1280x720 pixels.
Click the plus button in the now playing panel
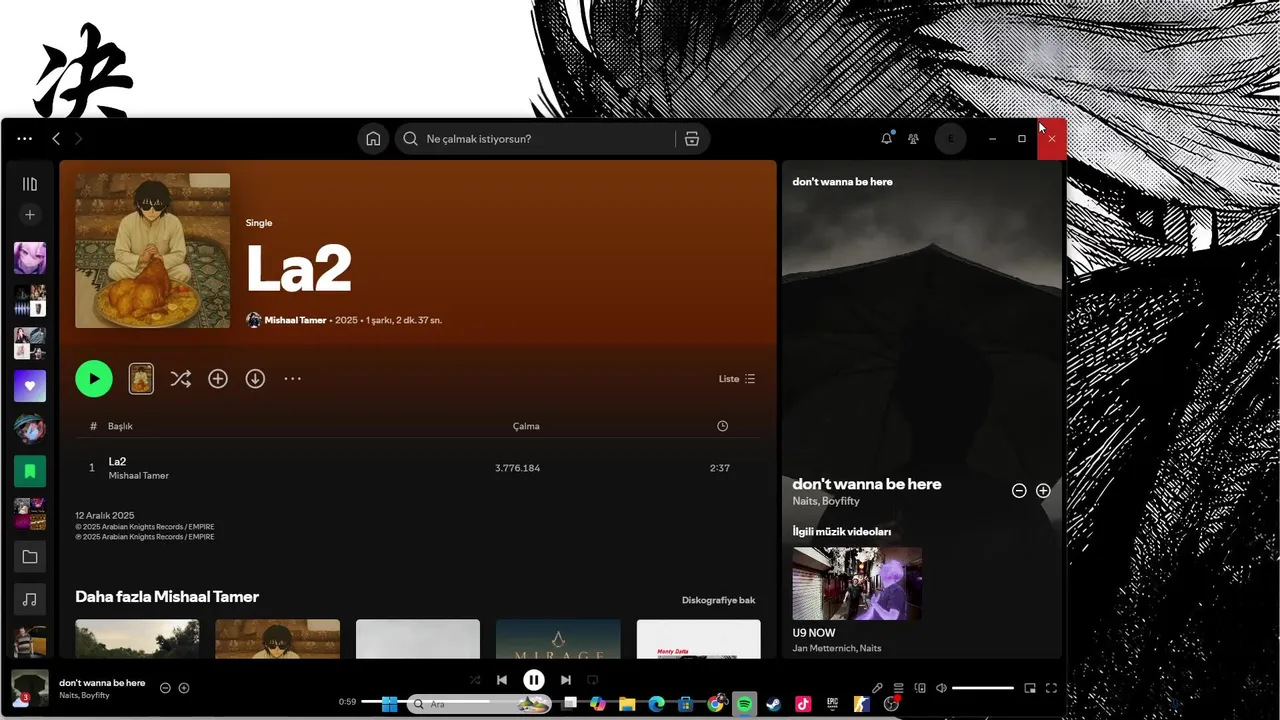pos(1043,491)
